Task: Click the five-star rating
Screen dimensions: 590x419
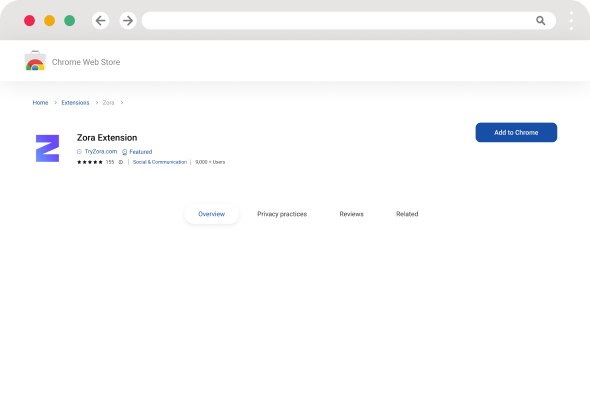Action: tap(90, 162)
